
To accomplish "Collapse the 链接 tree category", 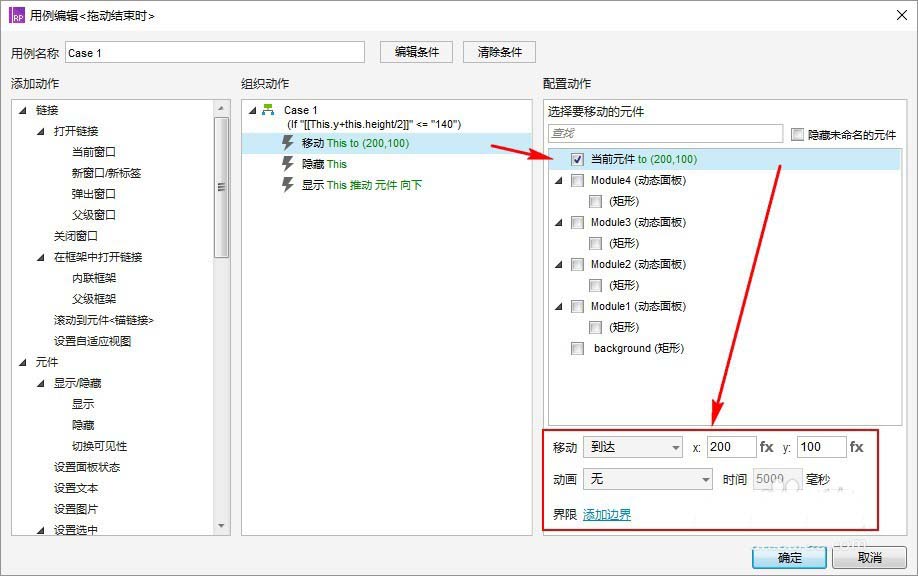I will click(x=23, y=110).
